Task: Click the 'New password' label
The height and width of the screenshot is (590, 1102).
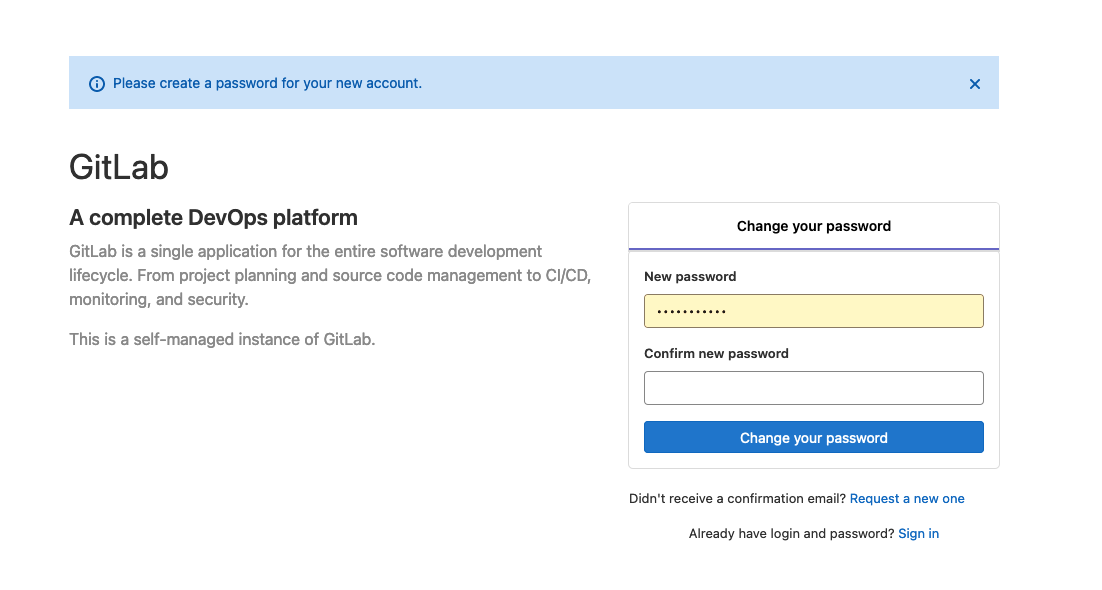Action: click(689, 276)
